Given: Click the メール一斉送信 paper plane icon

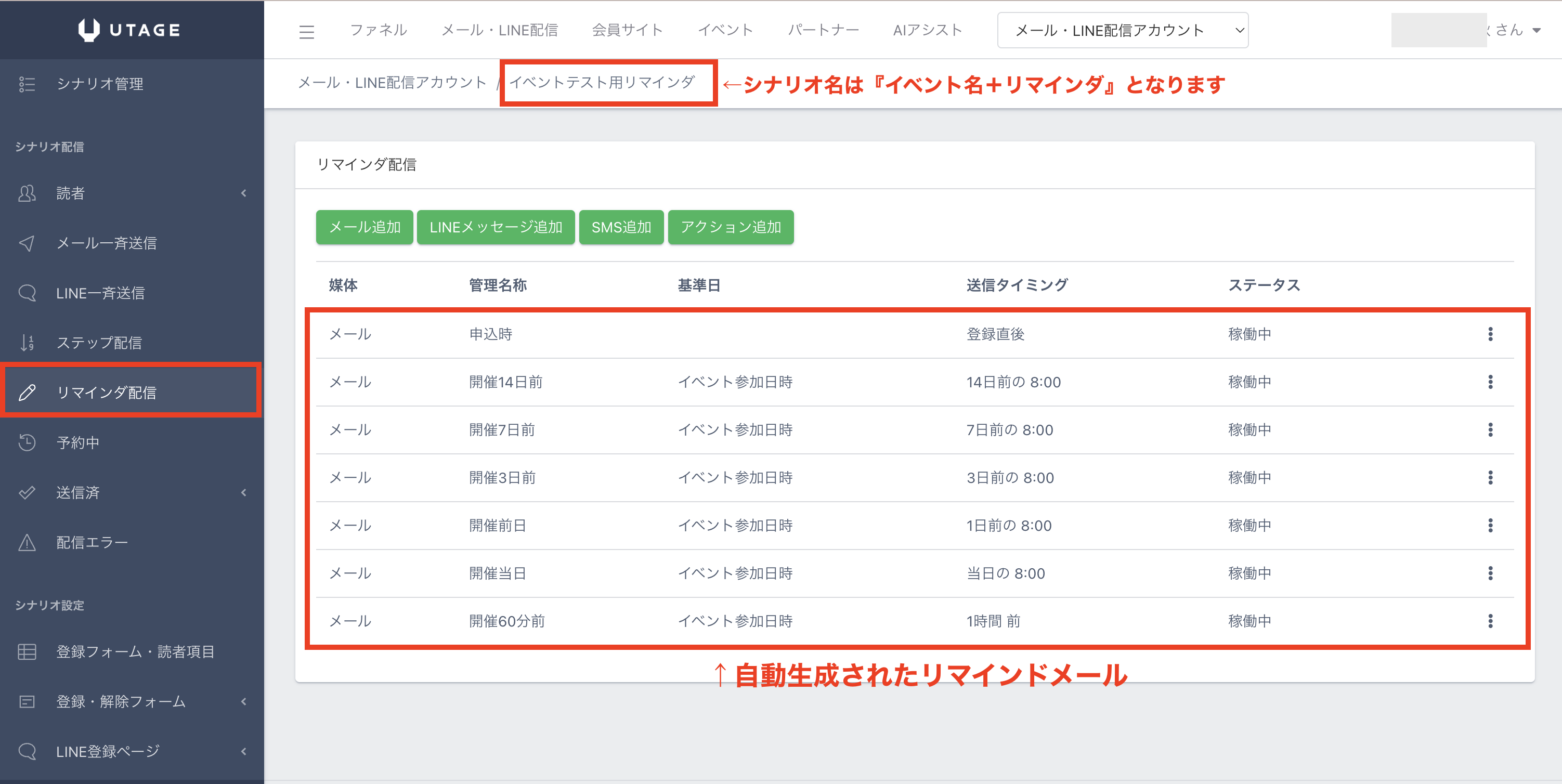Looking at the screenshot, I should point(27,243).
